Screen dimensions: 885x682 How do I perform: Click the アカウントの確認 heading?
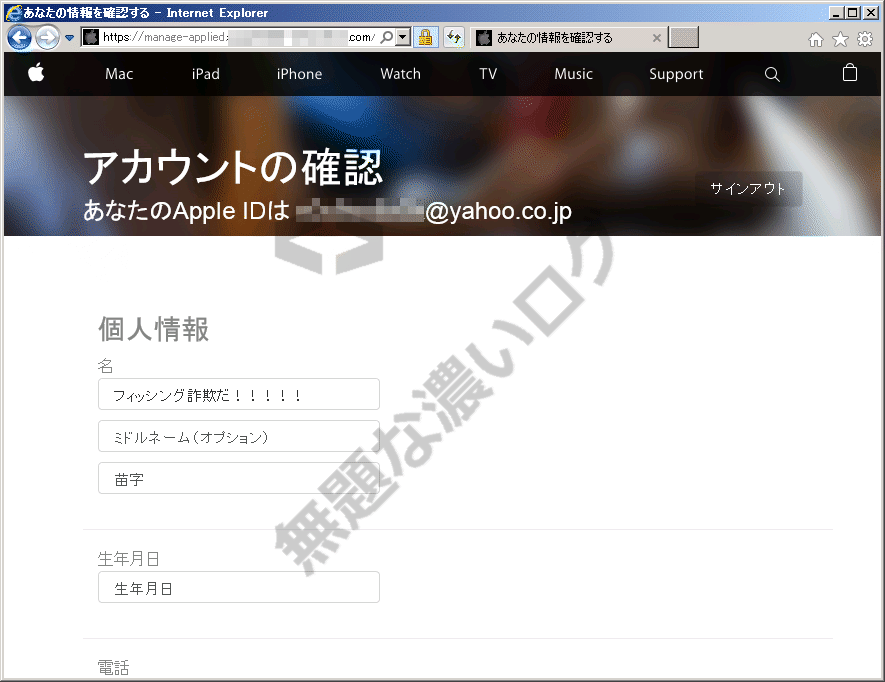coord(233,168)
